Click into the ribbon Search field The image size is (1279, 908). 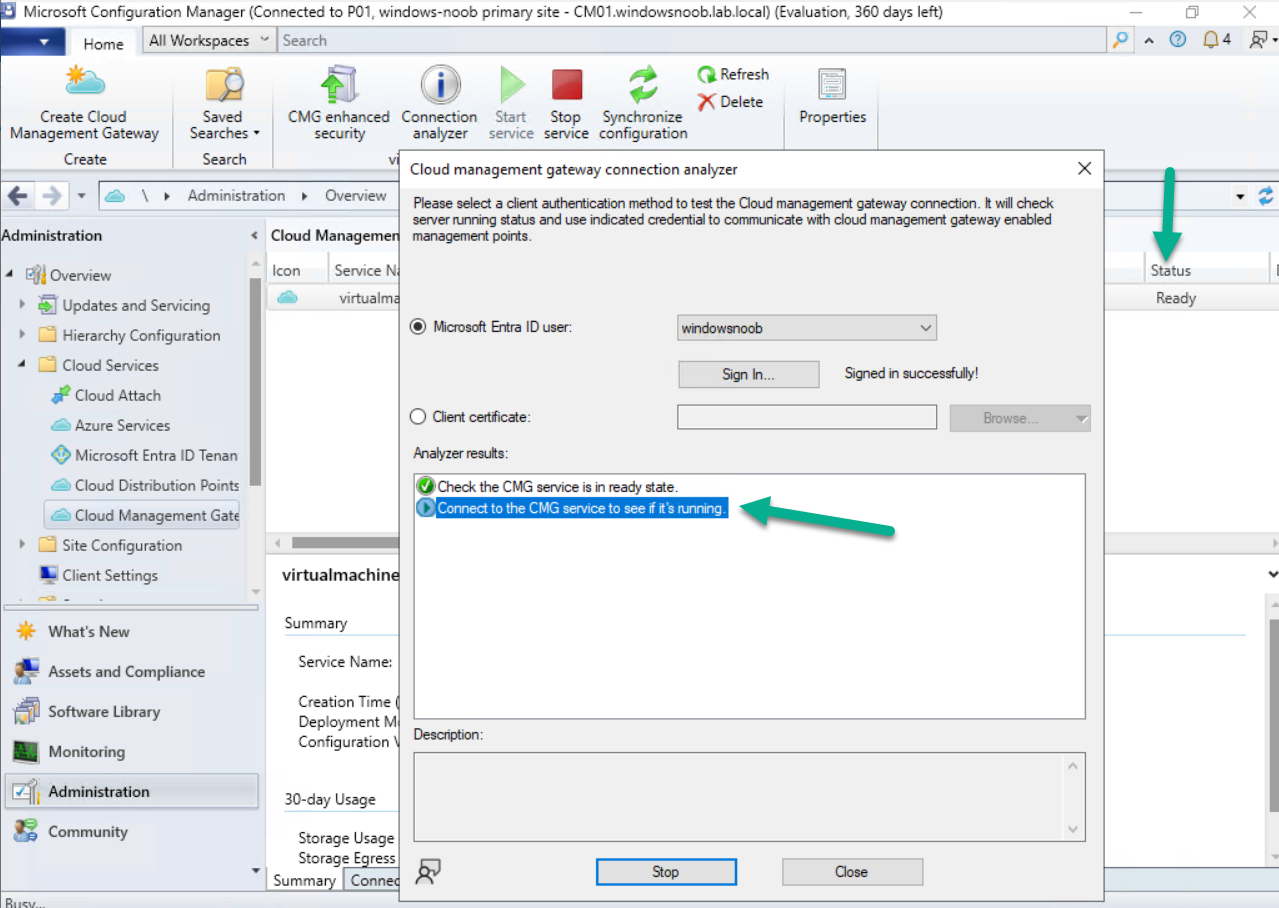[693, 40]
